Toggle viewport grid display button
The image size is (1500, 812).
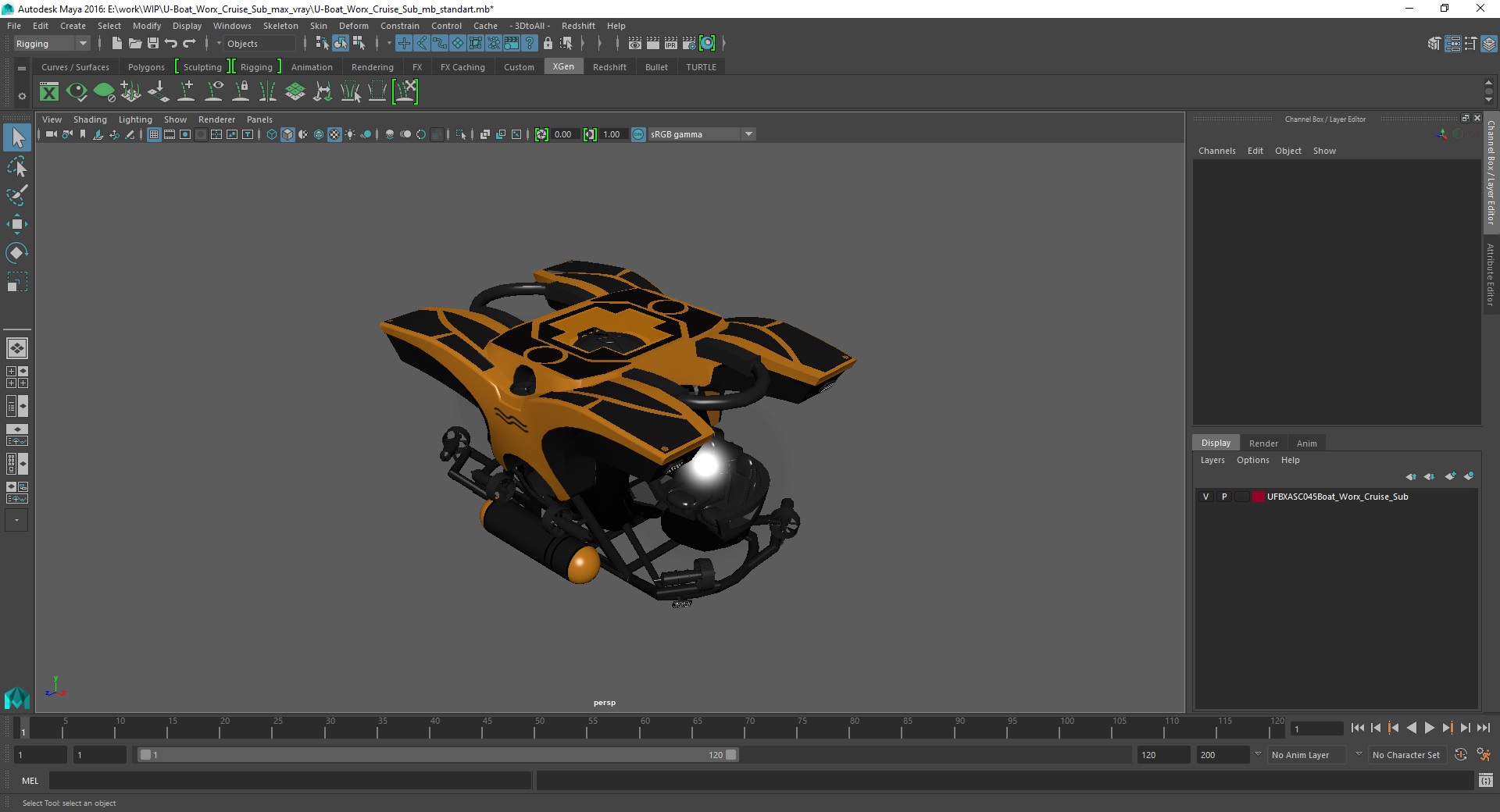[154, 134]
